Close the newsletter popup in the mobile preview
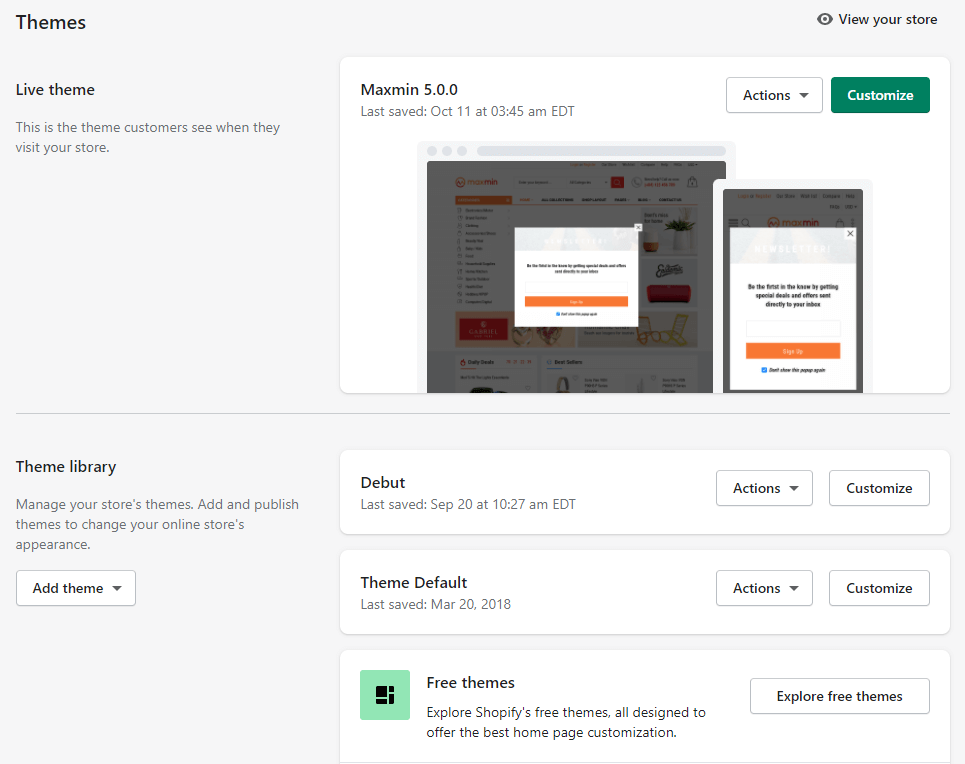The width and height of the screenshot is (965, 764). [850, 233]
